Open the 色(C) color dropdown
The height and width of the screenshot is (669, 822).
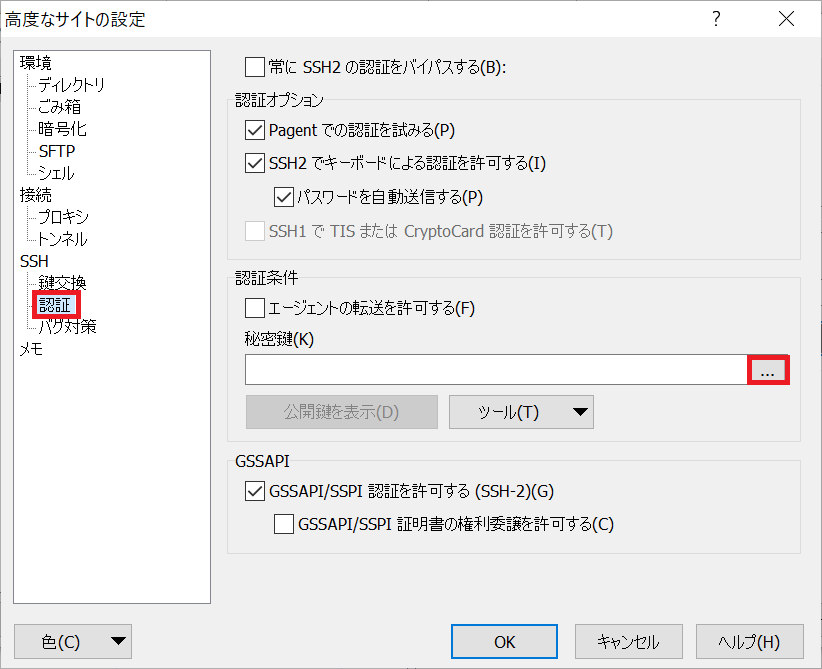[x=73, y=642]
